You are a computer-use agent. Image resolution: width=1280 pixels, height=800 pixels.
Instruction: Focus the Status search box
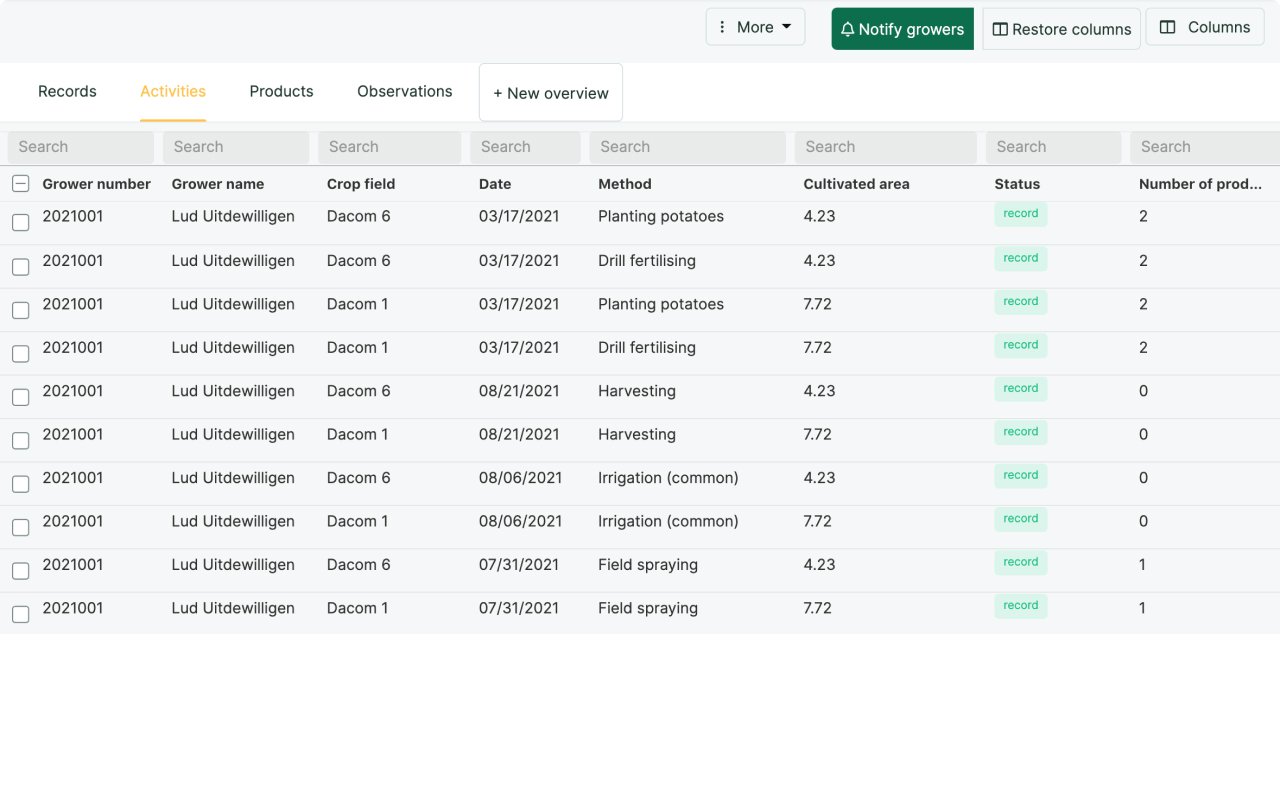[x=1053, y=147]
